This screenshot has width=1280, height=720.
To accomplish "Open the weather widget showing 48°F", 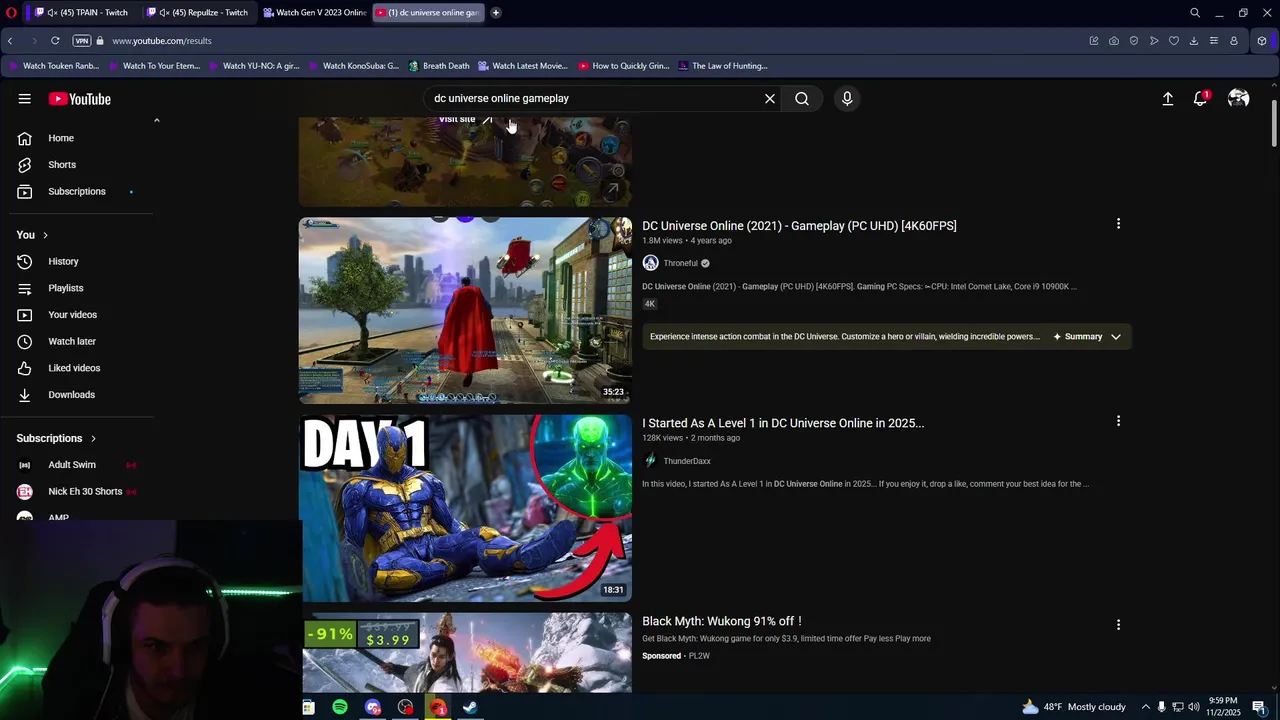I will 1073,707.
